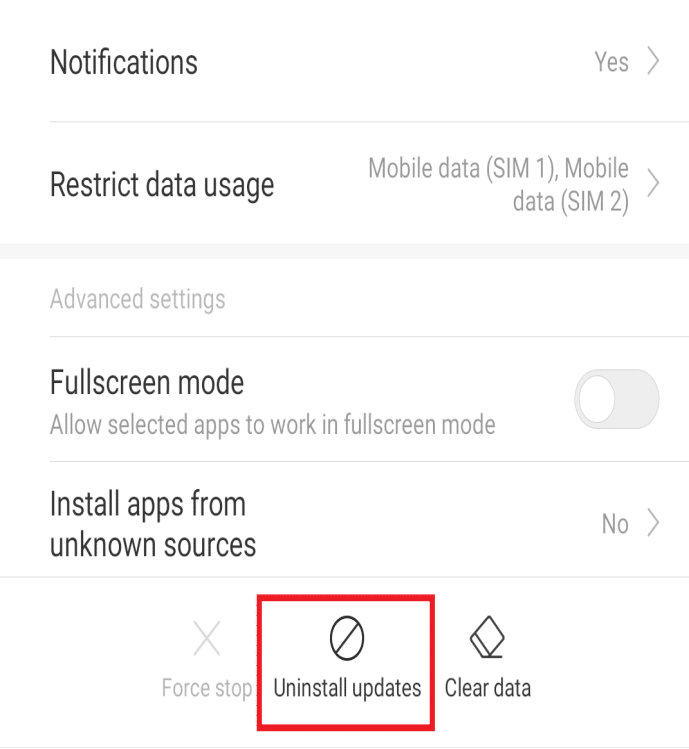Expand Install apps from unknown sources chevron

click(653, 523)
